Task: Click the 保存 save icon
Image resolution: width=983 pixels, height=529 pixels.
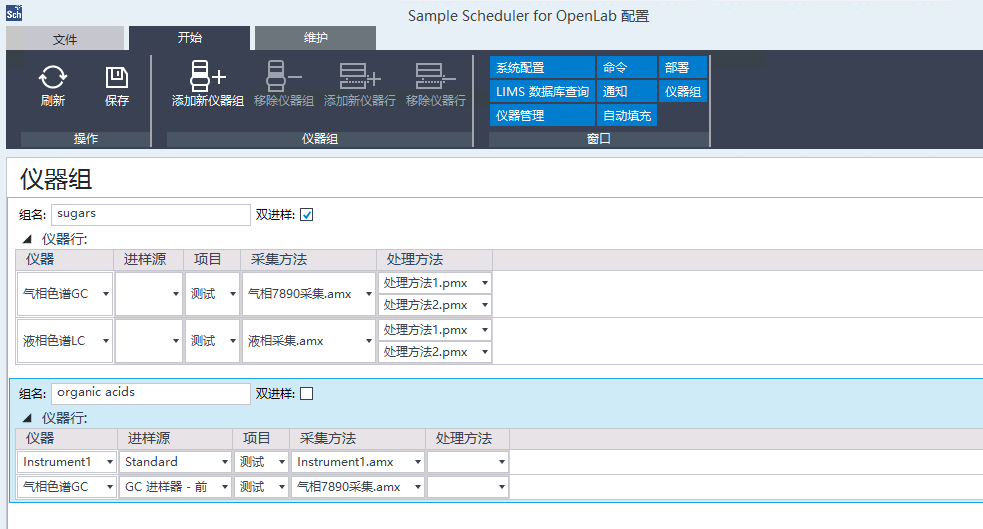Action: pyautogui.click(x=117, y=77)
